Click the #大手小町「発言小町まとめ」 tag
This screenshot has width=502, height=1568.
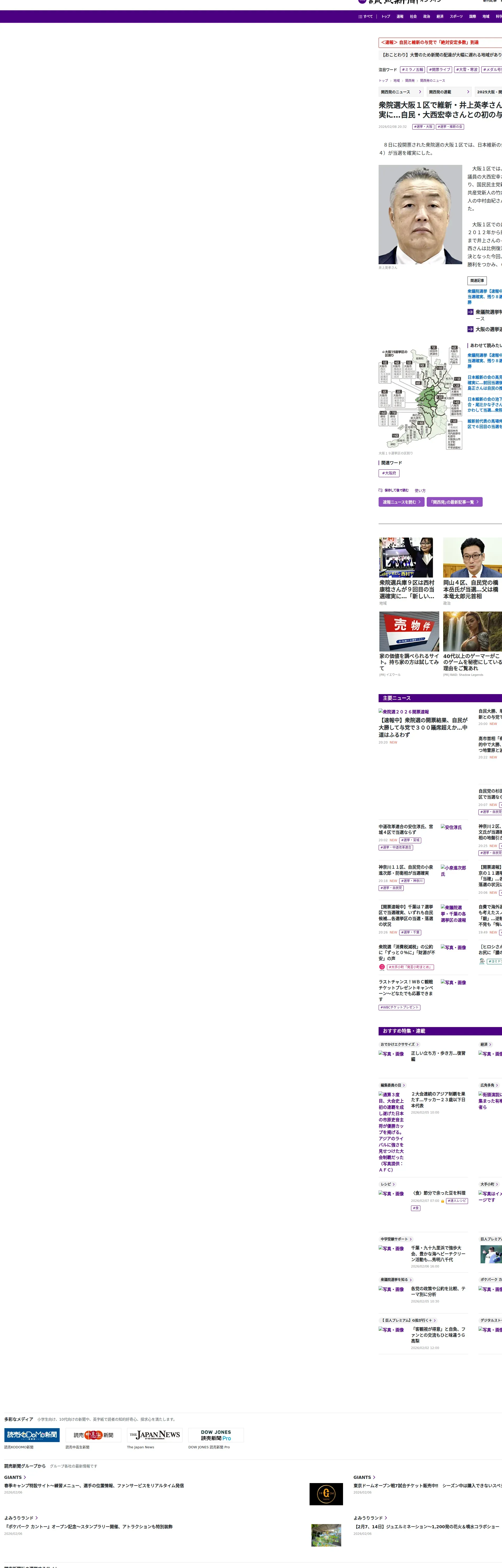point(410,967)
